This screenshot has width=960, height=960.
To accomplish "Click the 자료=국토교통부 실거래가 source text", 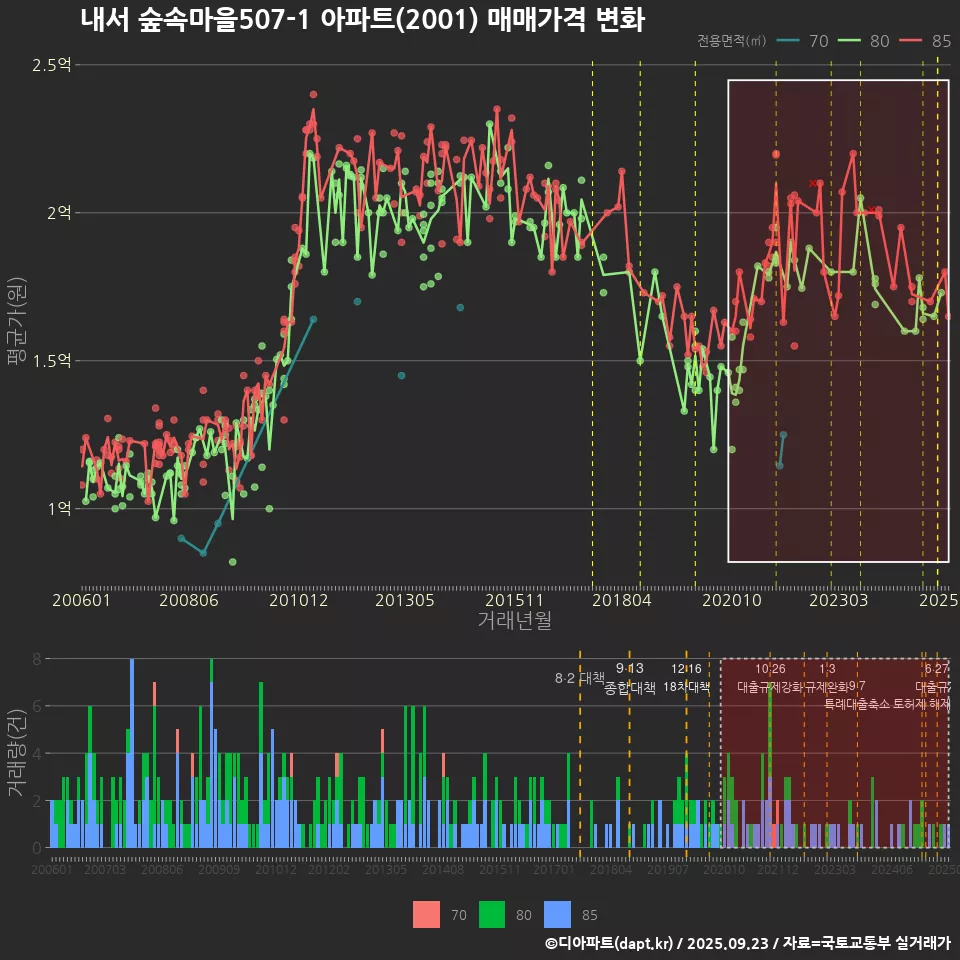I will [x=866, y=943].
